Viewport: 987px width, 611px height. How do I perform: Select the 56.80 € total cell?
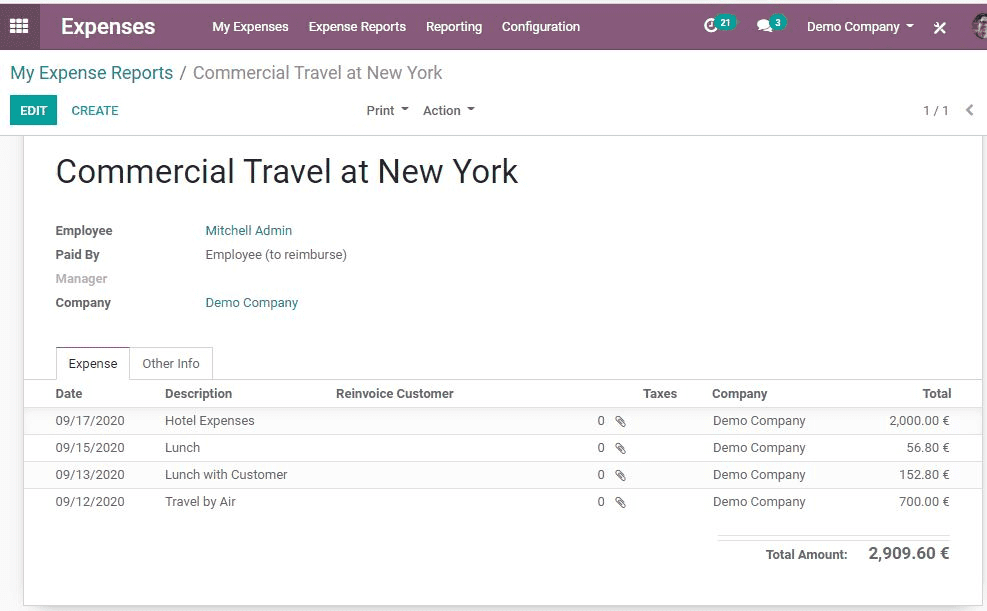click(x=928, y=447)
